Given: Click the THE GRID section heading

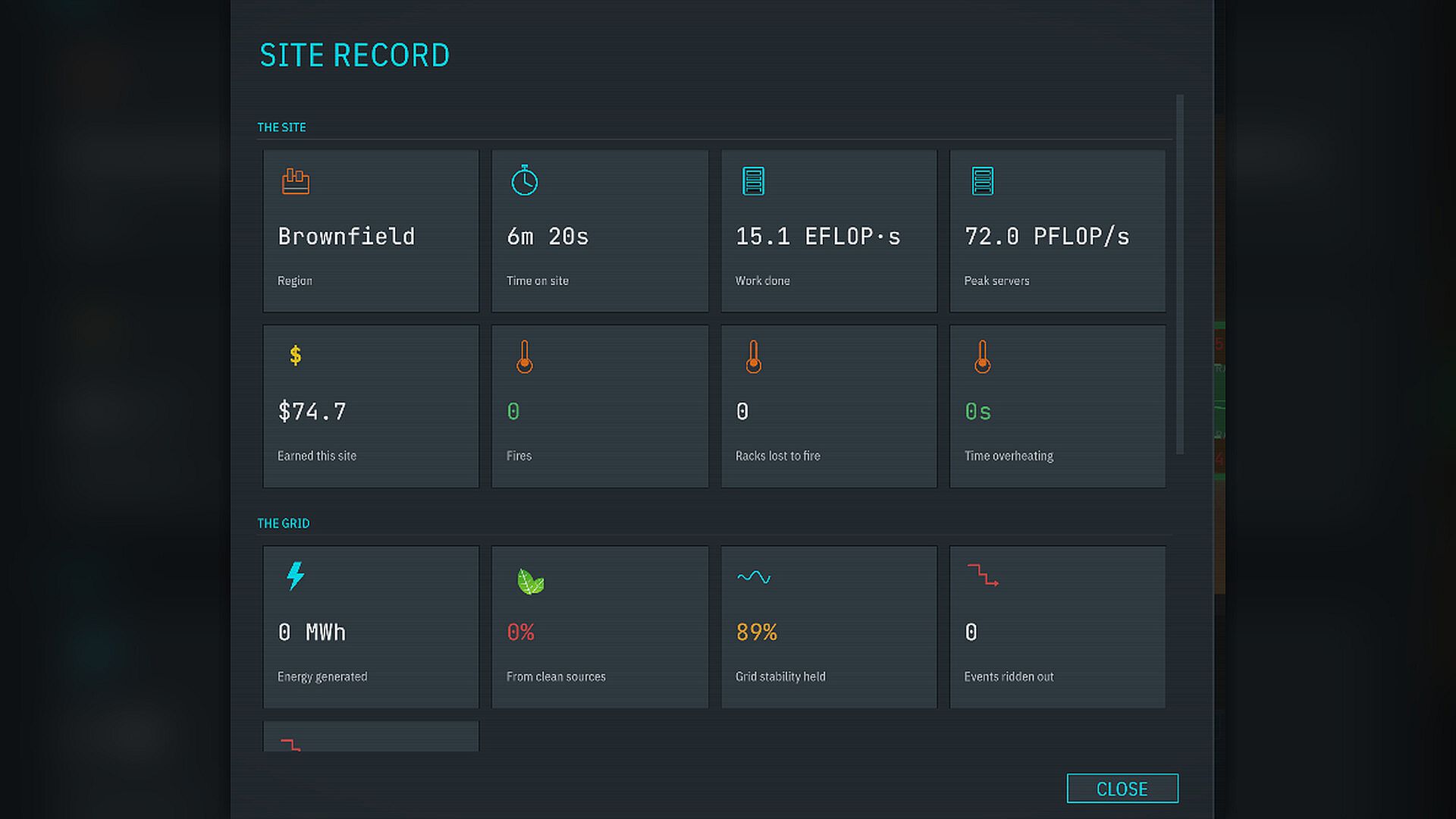Looking at the screenshot, I should pyautogui.click(x=283, y=523).
